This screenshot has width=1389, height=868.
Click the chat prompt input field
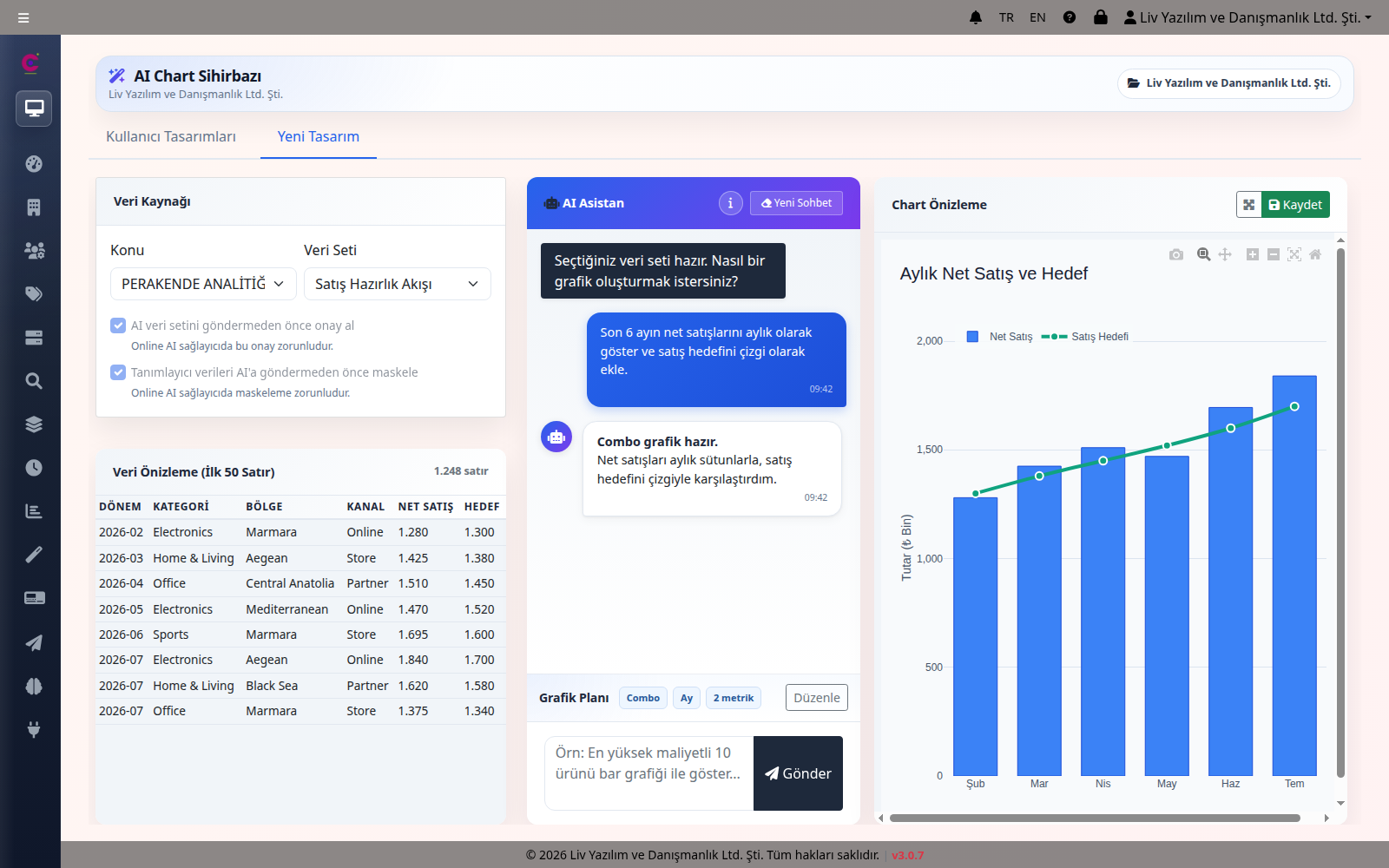(x=648, y=773)
